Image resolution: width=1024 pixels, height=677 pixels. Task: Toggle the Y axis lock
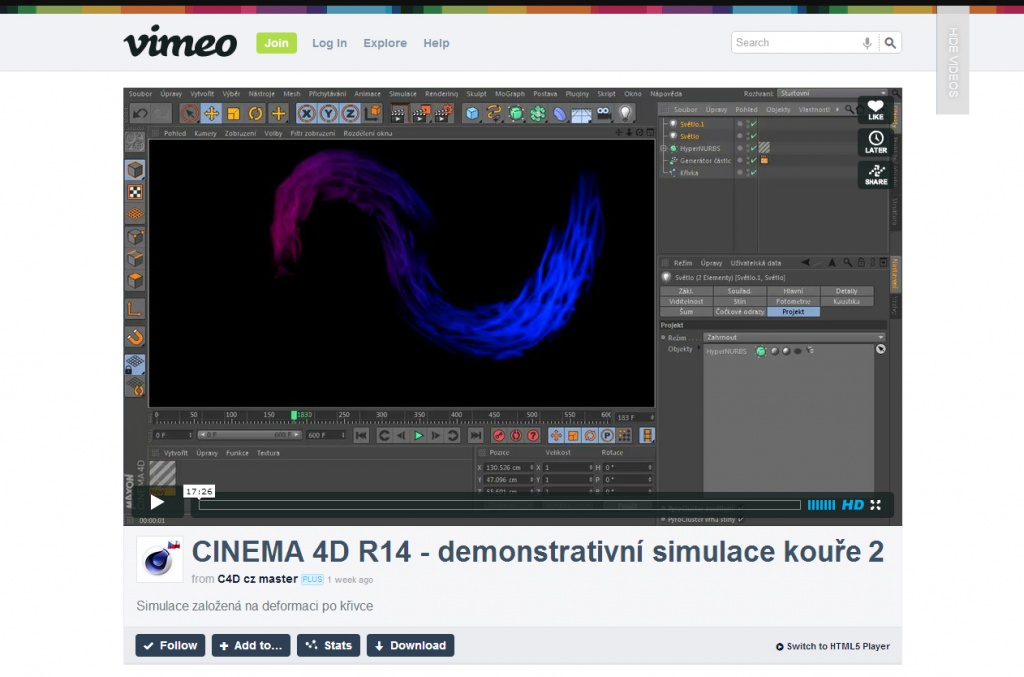pyautogui.click(x=328, y=114)
